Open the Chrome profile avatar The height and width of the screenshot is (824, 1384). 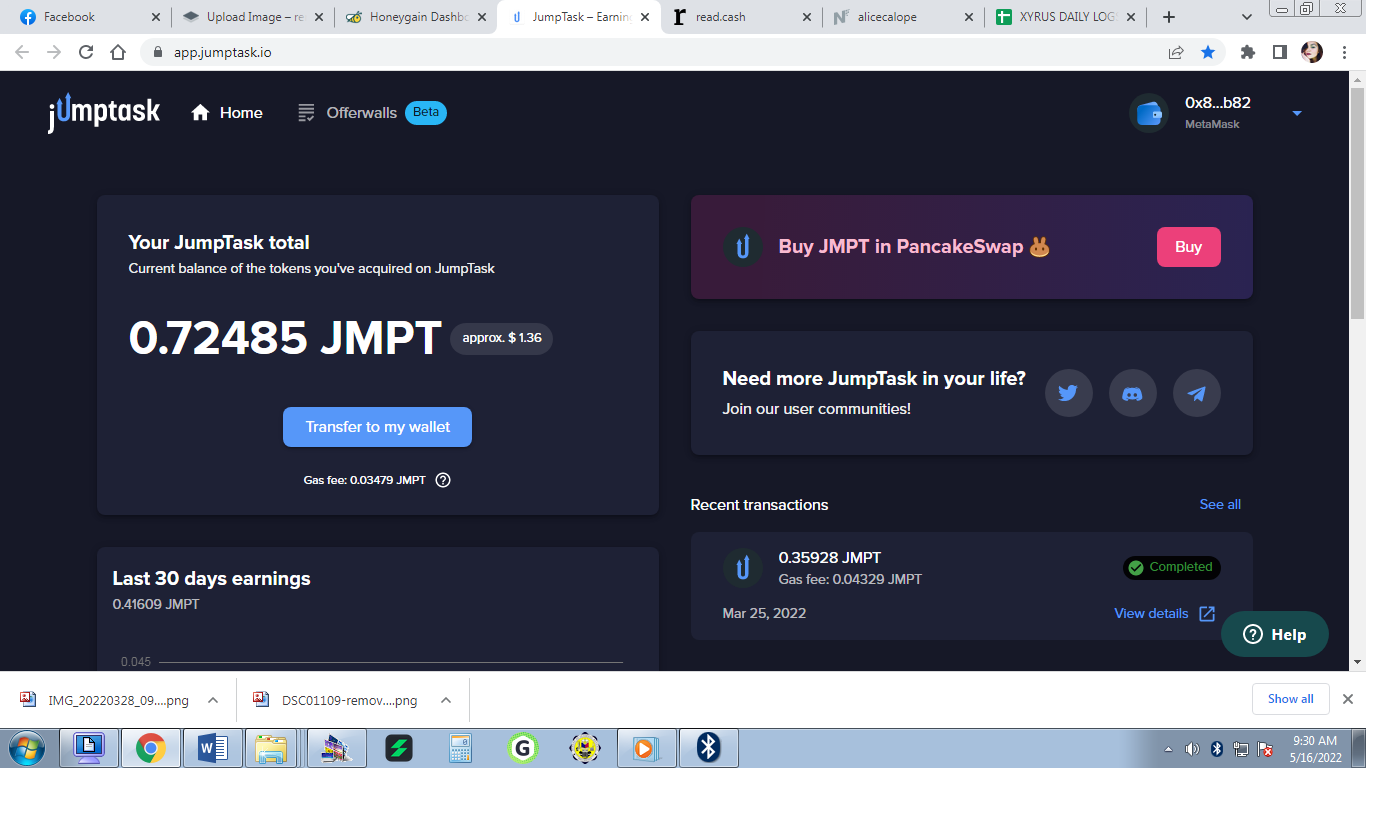point(1312,52)
